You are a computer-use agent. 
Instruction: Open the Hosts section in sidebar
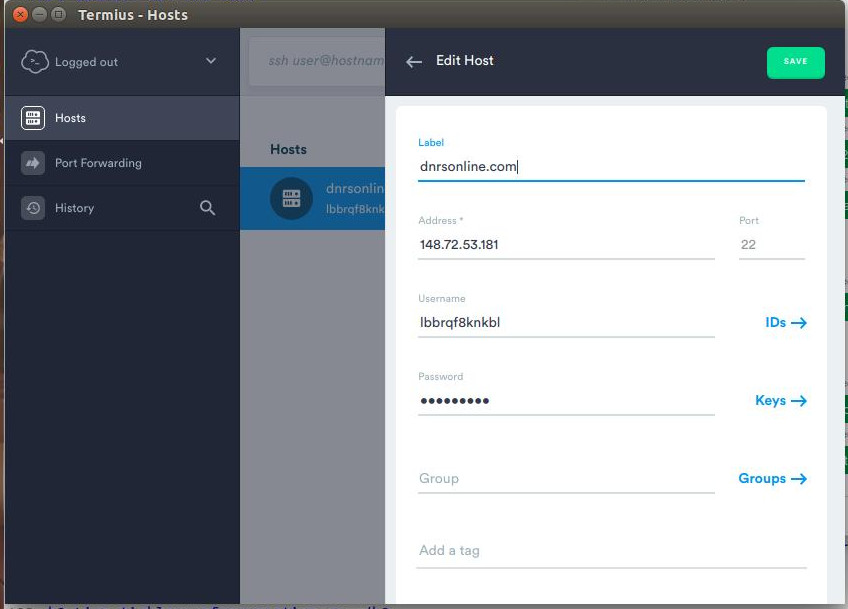coord(122,118)
